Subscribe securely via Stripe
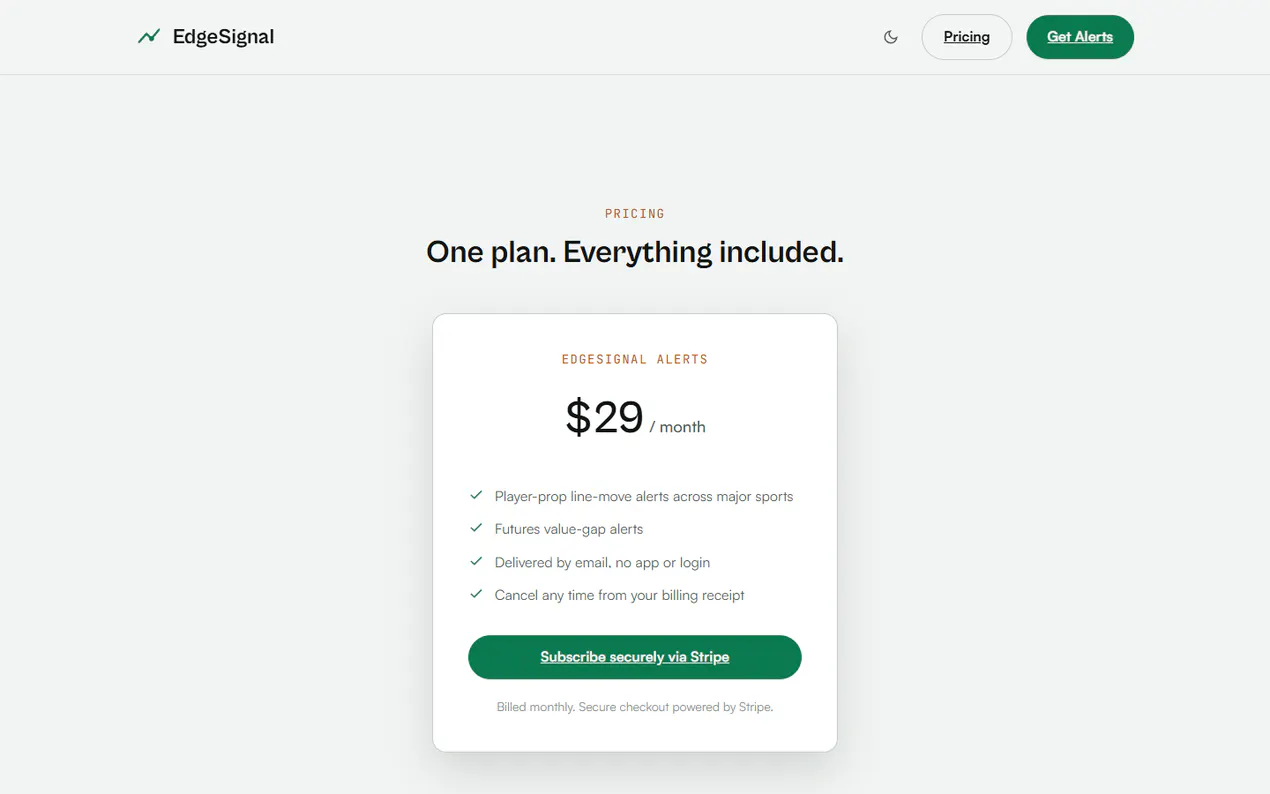Image resolution: width=1270 pixels, height=794 pixels. coord(635,657)
